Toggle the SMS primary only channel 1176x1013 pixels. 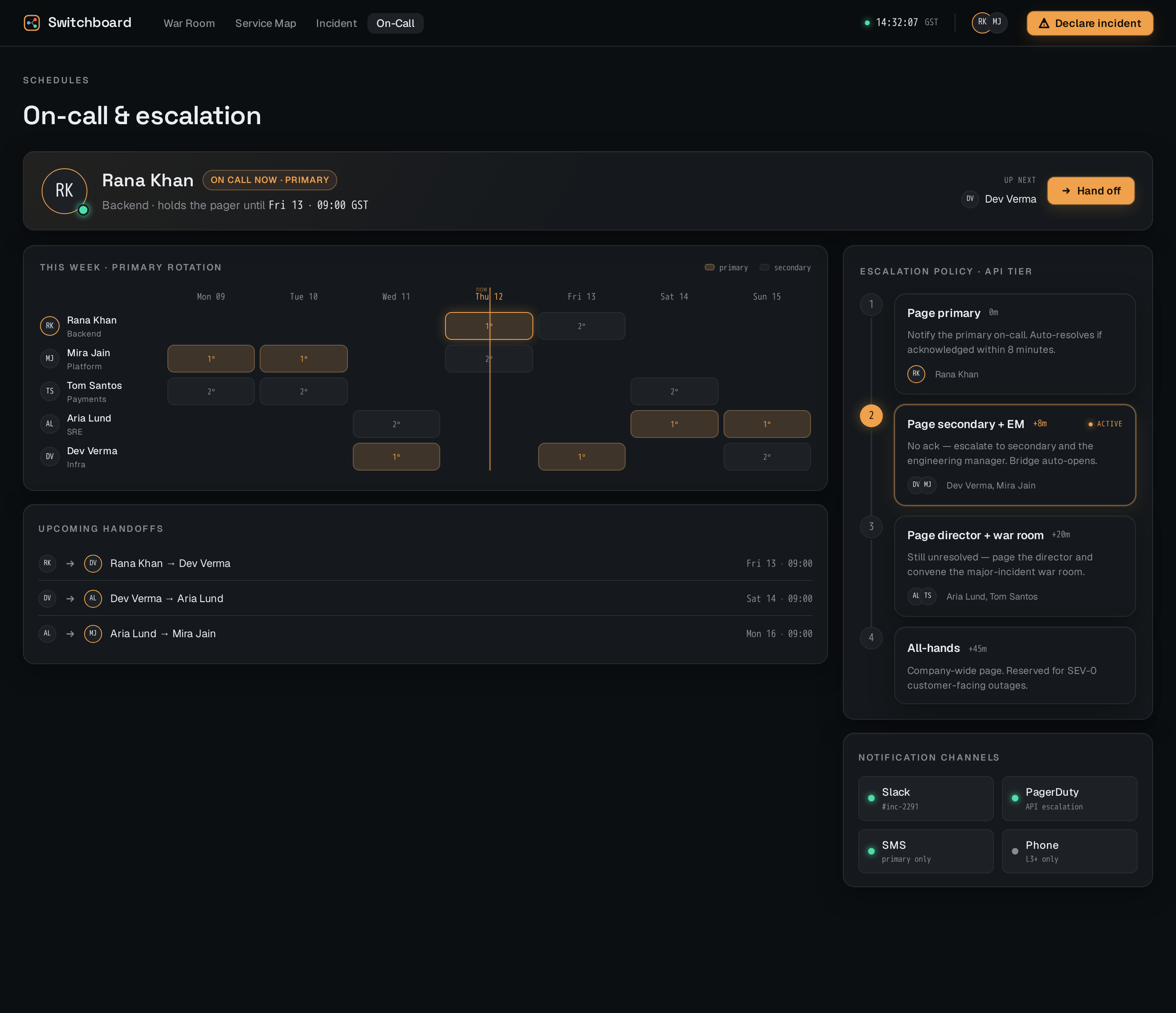click(x=926, y=851)
